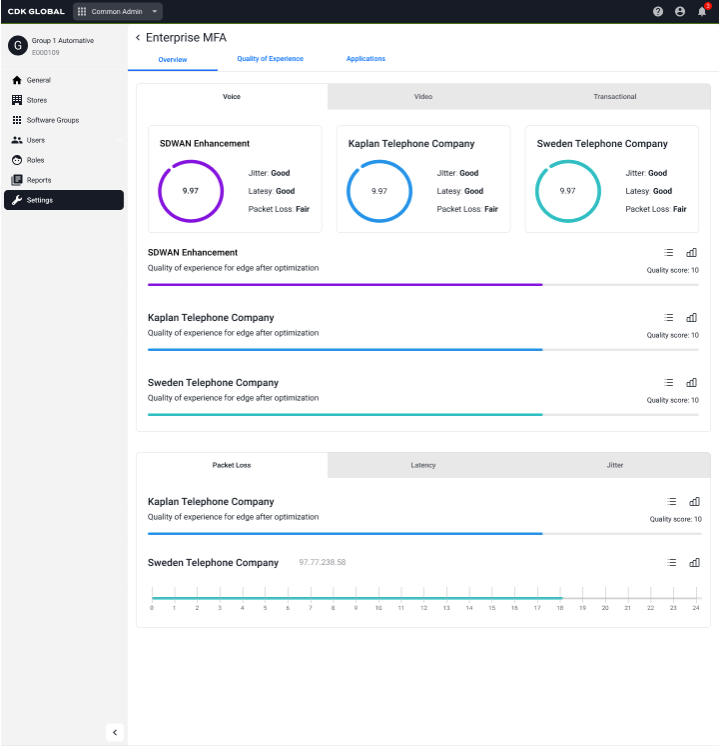
Task: Expand the Users submenu chevron
Action: [119, 140]
